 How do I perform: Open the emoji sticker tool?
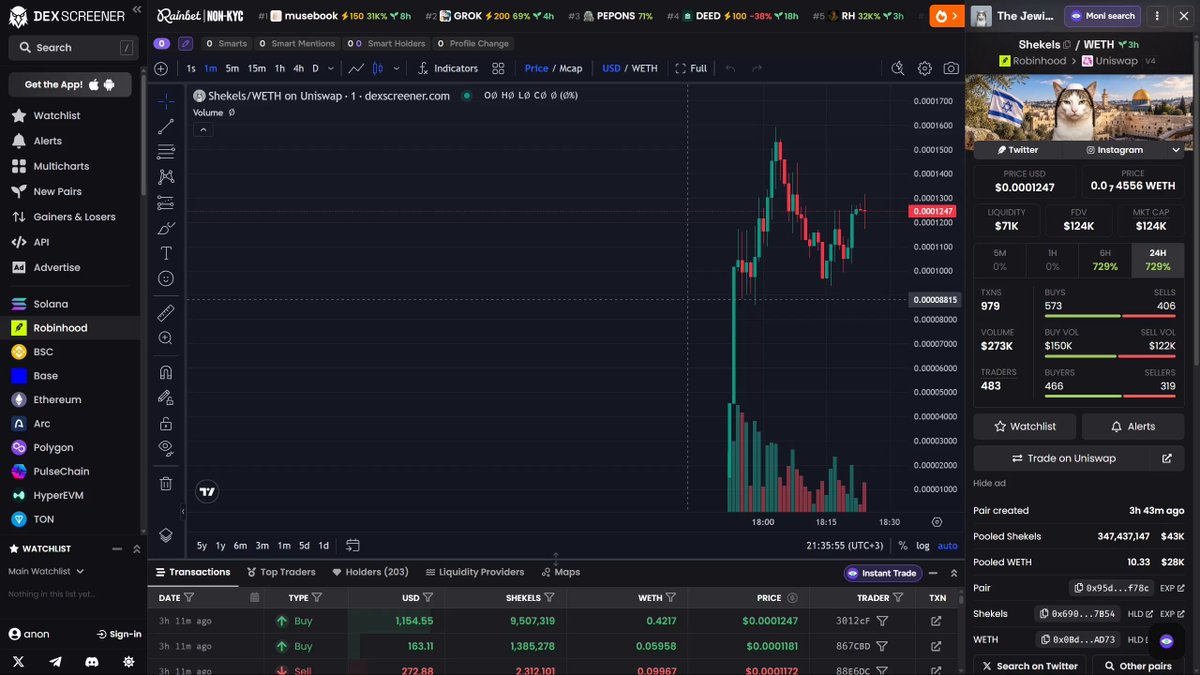(166, 279)
